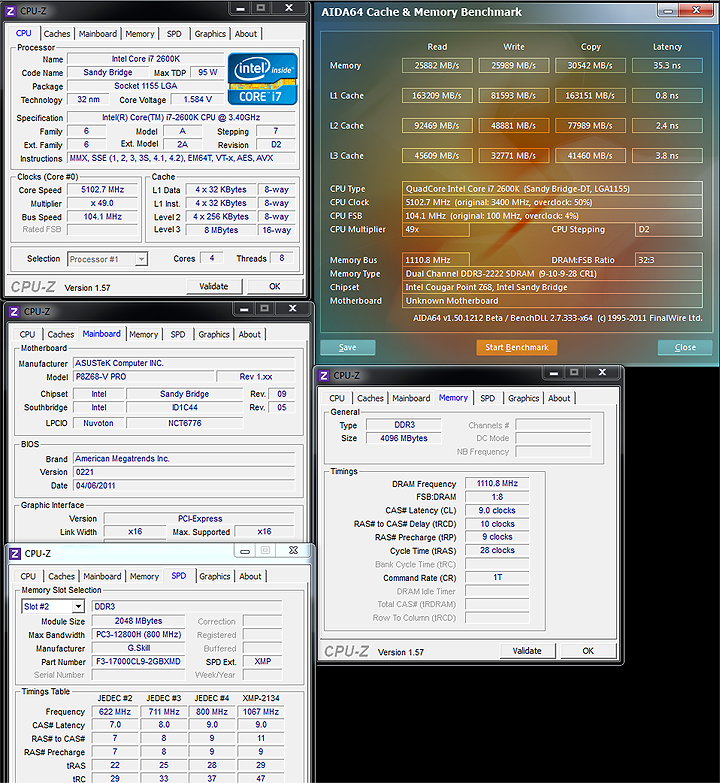Click the Core Speed value 5102.7 MHz

[103, 190]
